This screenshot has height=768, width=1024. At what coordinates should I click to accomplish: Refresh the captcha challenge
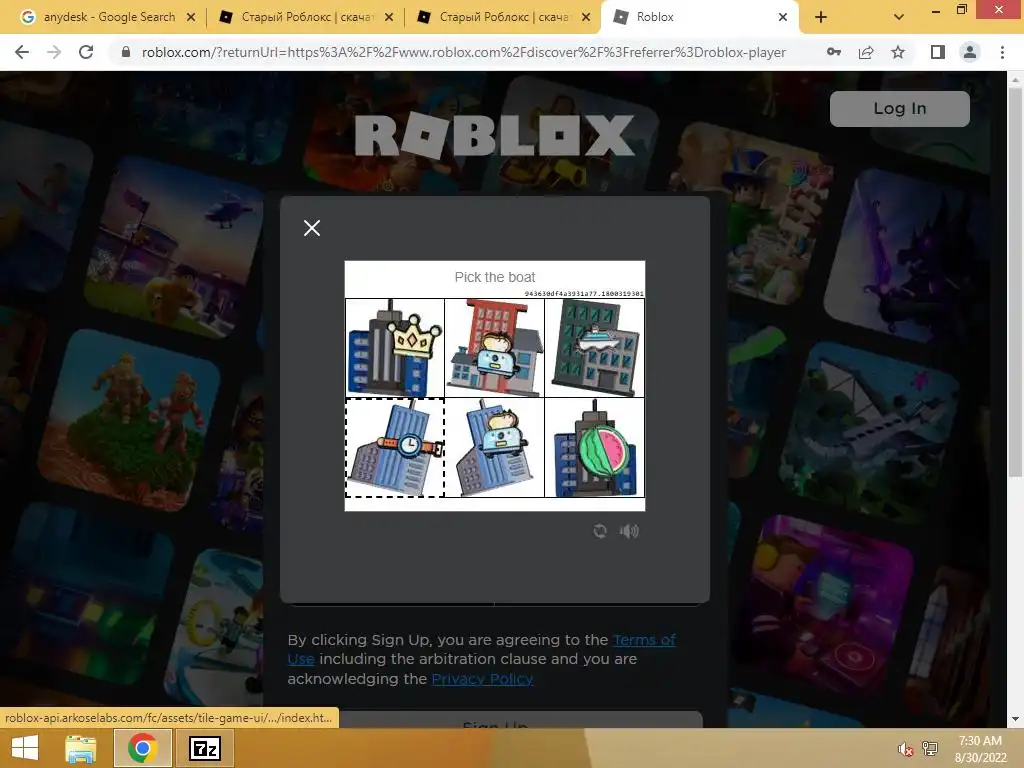point(600,531)
